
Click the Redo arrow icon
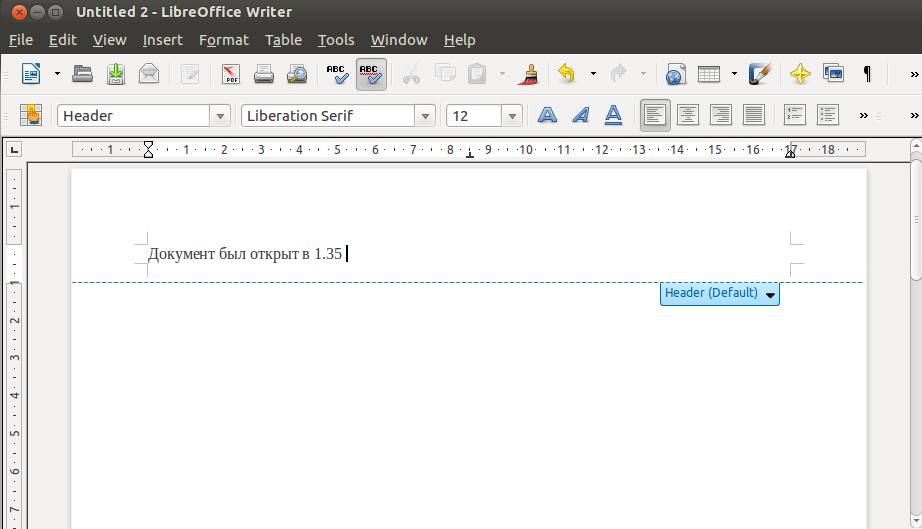(x=618, y=74)
